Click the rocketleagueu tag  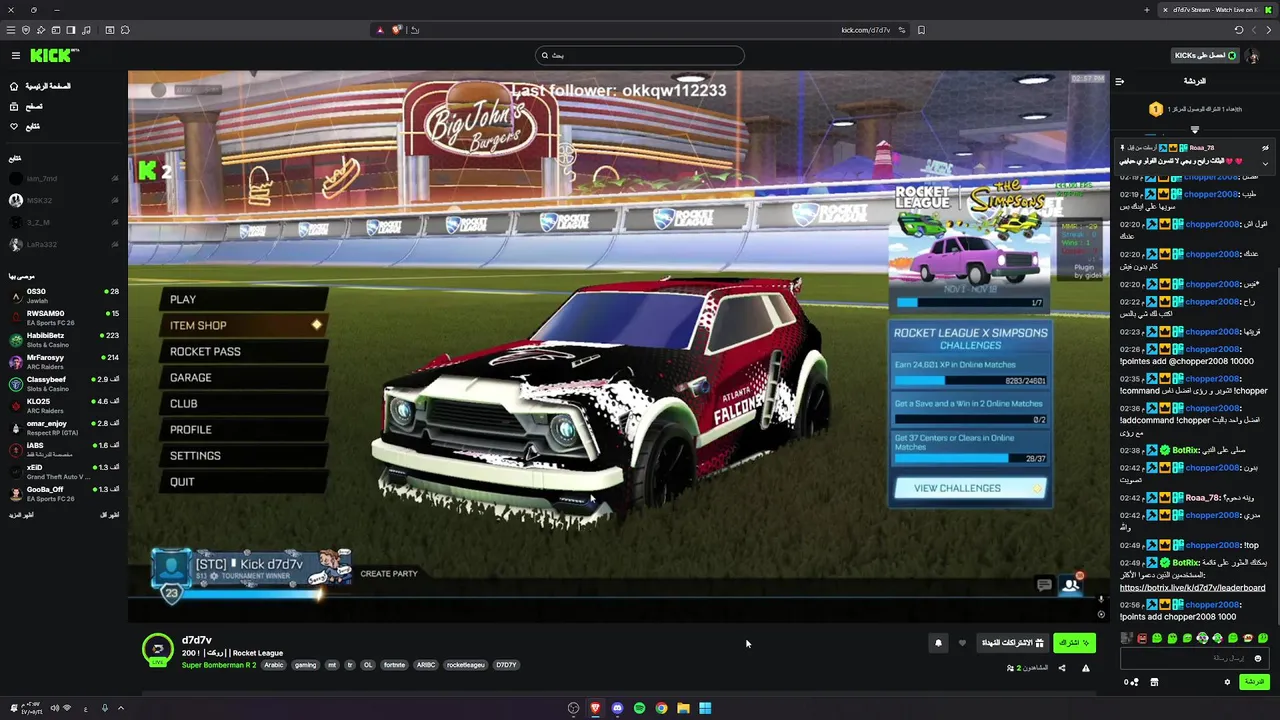pos(465,665)
